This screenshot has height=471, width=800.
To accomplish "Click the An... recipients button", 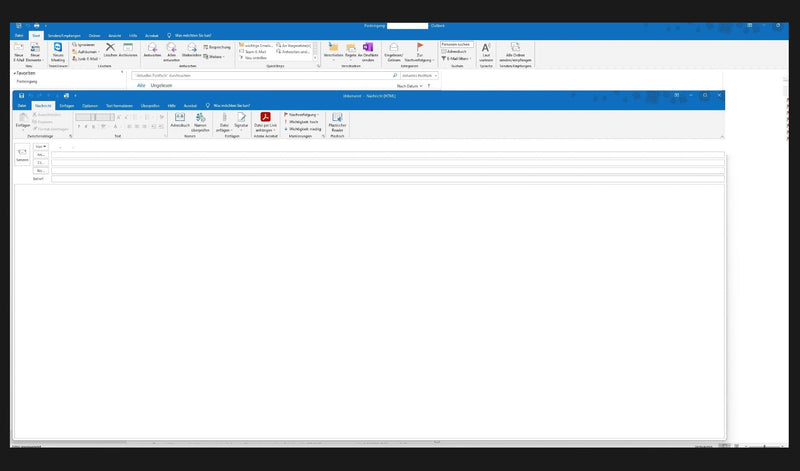I will pyautogui.click(x=41, y=155).
